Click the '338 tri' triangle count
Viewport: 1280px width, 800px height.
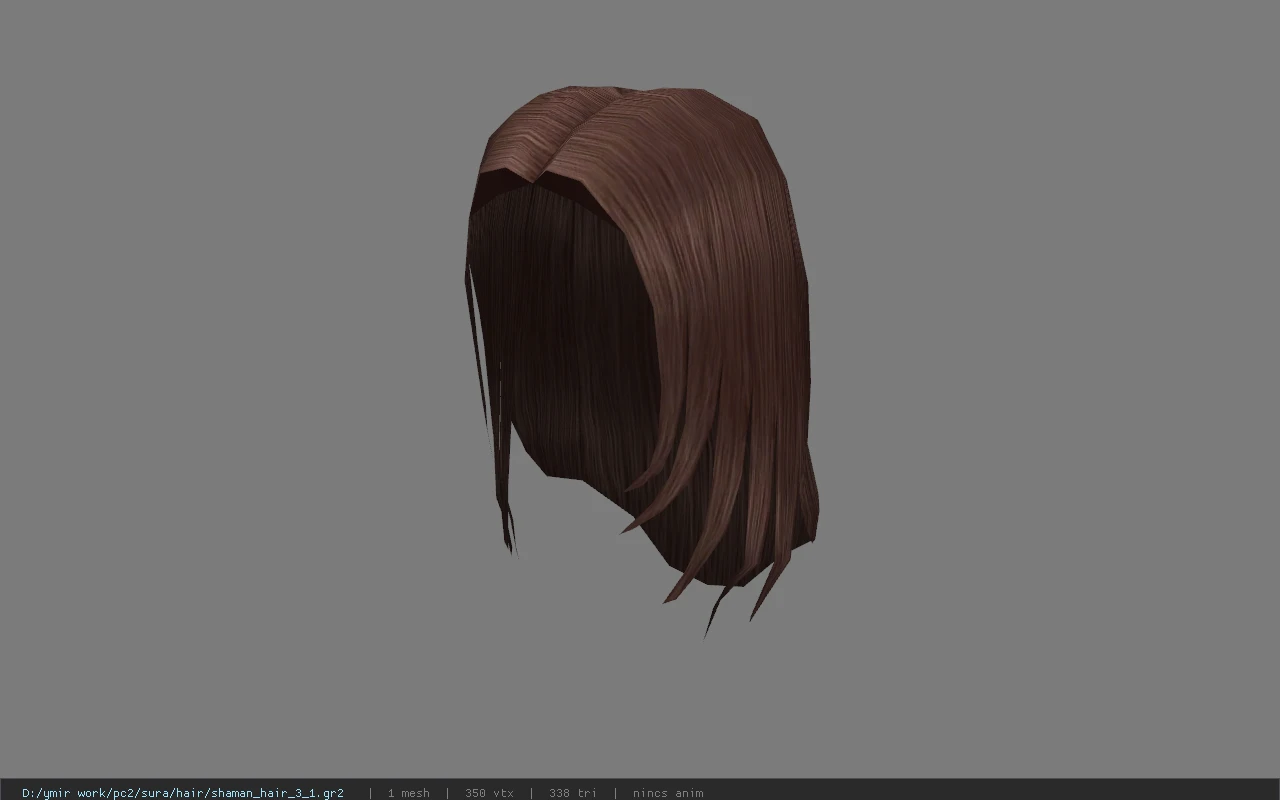(573, 793)
